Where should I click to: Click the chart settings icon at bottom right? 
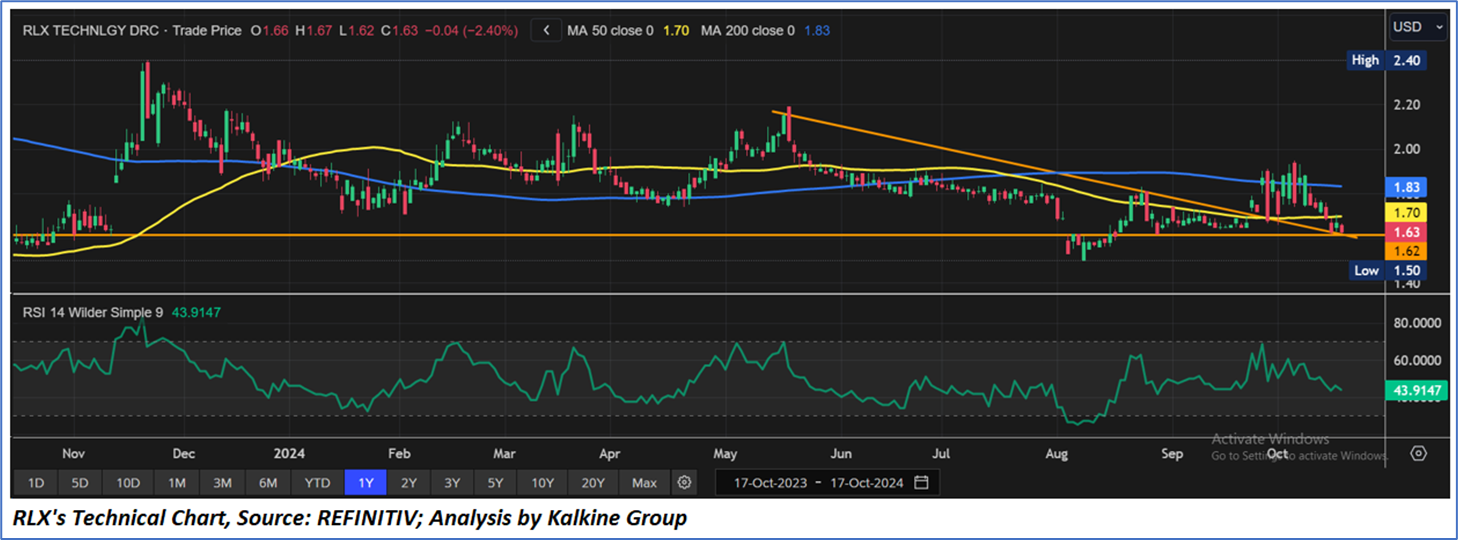coord(1418,453)
